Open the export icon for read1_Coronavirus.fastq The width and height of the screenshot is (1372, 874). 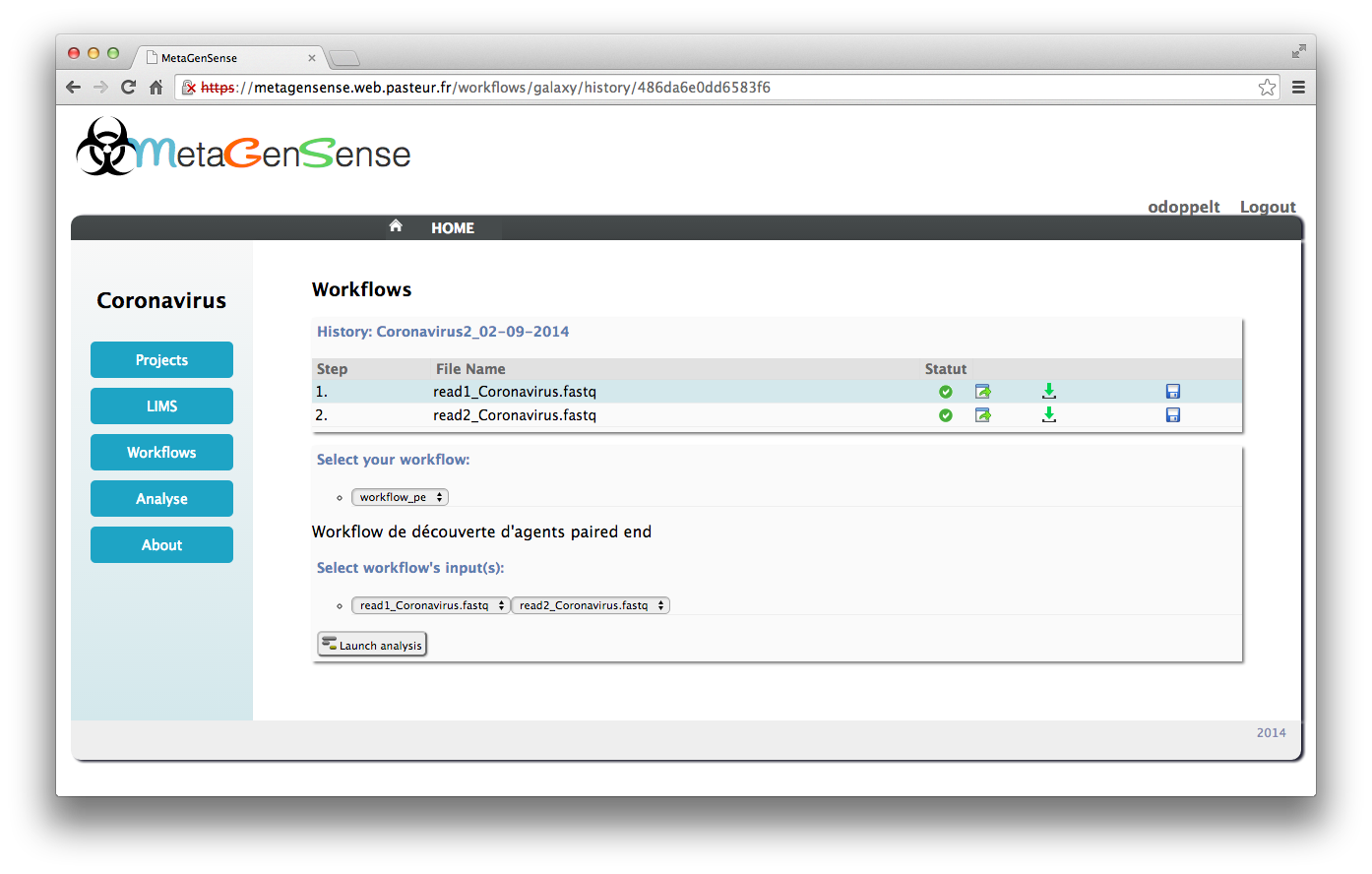click(982, 392)
